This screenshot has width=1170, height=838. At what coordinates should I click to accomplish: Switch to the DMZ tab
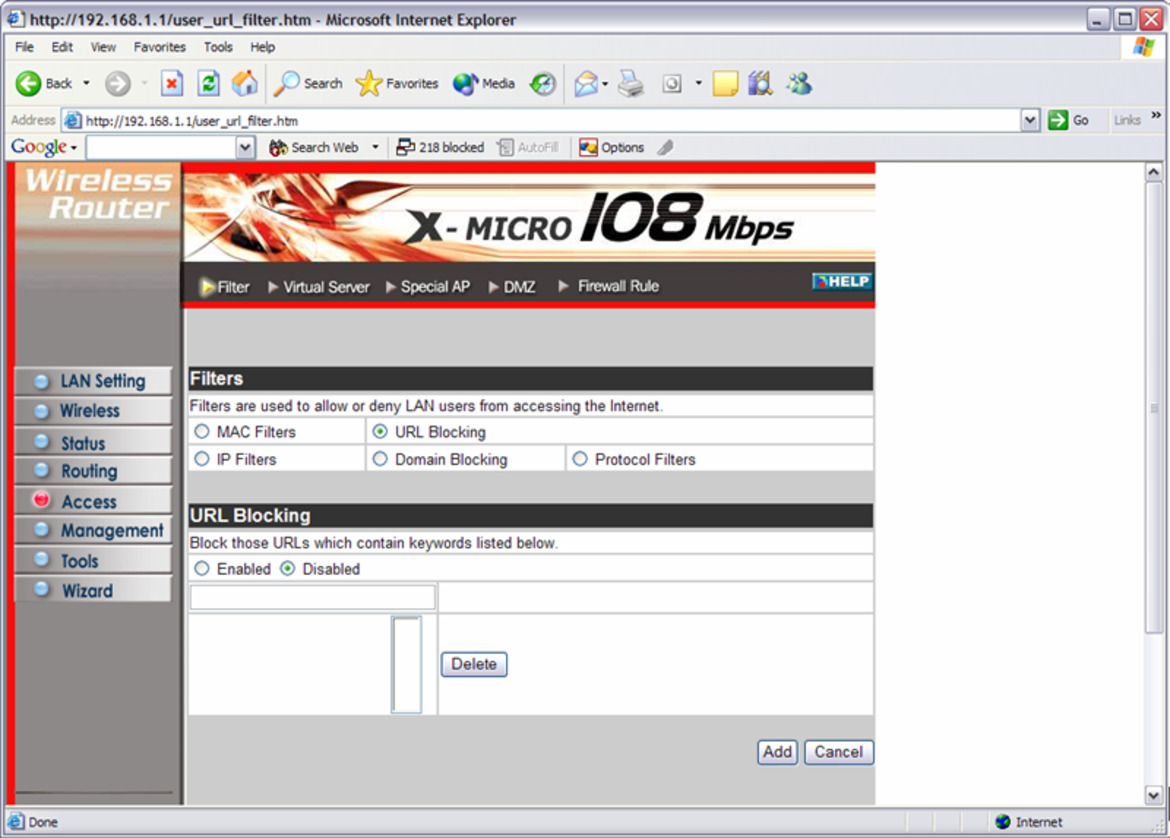[512, 287]
